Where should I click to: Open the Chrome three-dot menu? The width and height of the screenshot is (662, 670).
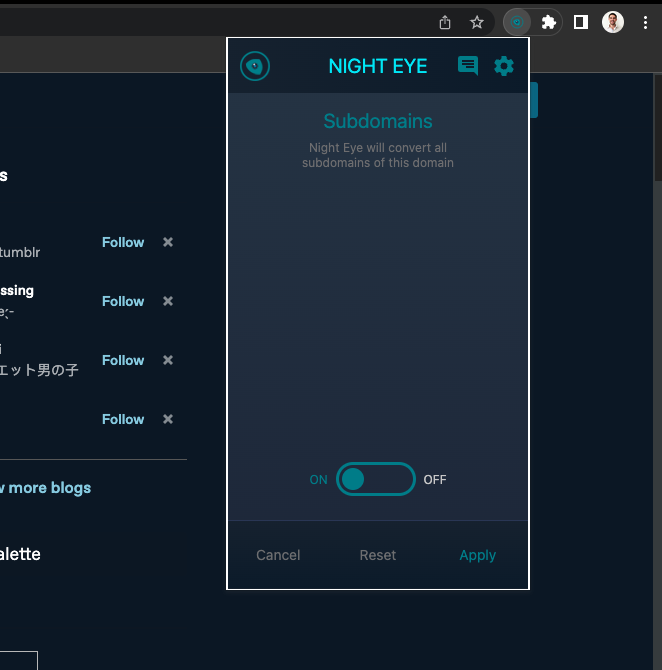(645, 22)
